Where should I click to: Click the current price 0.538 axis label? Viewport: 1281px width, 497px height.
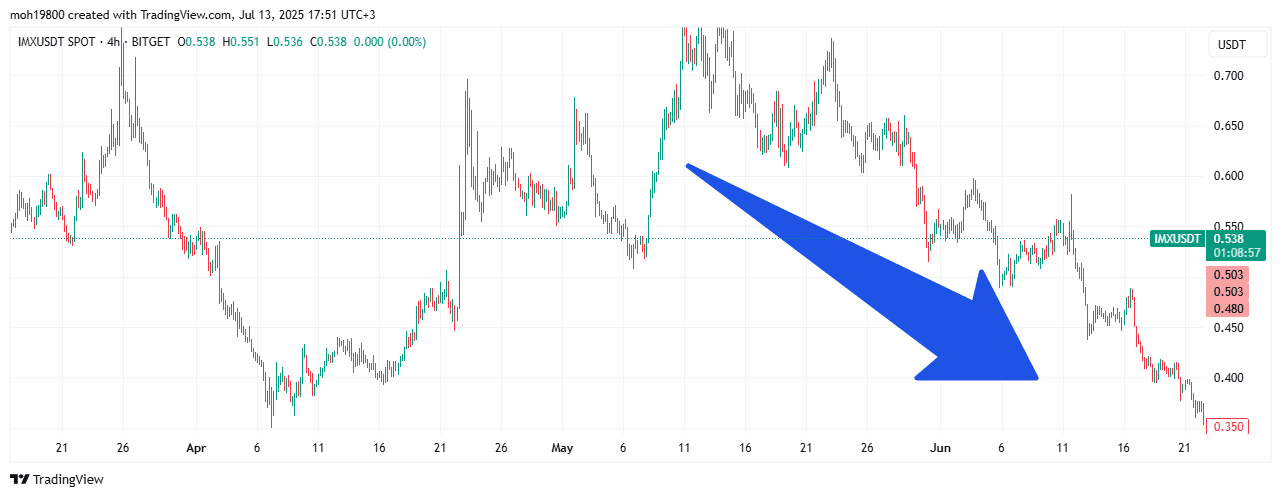[1228, 239]
